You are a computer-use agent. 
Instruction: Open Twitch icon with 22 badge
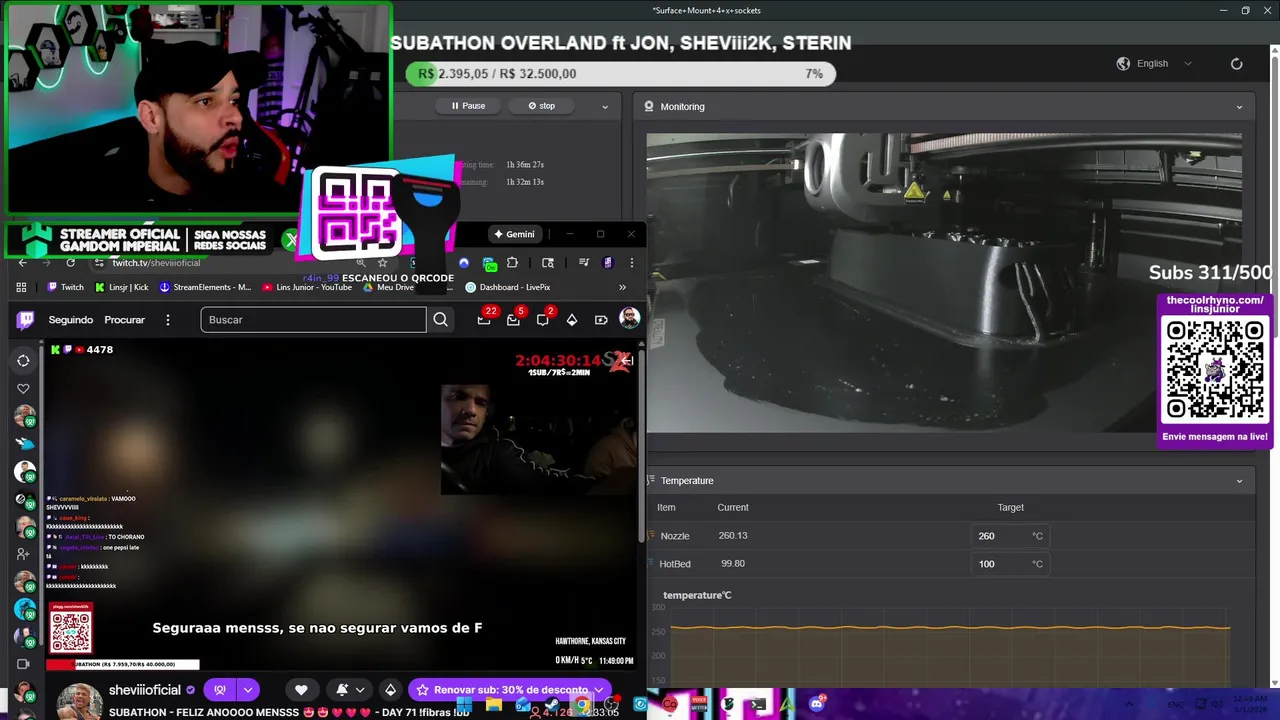pos(485,319)
